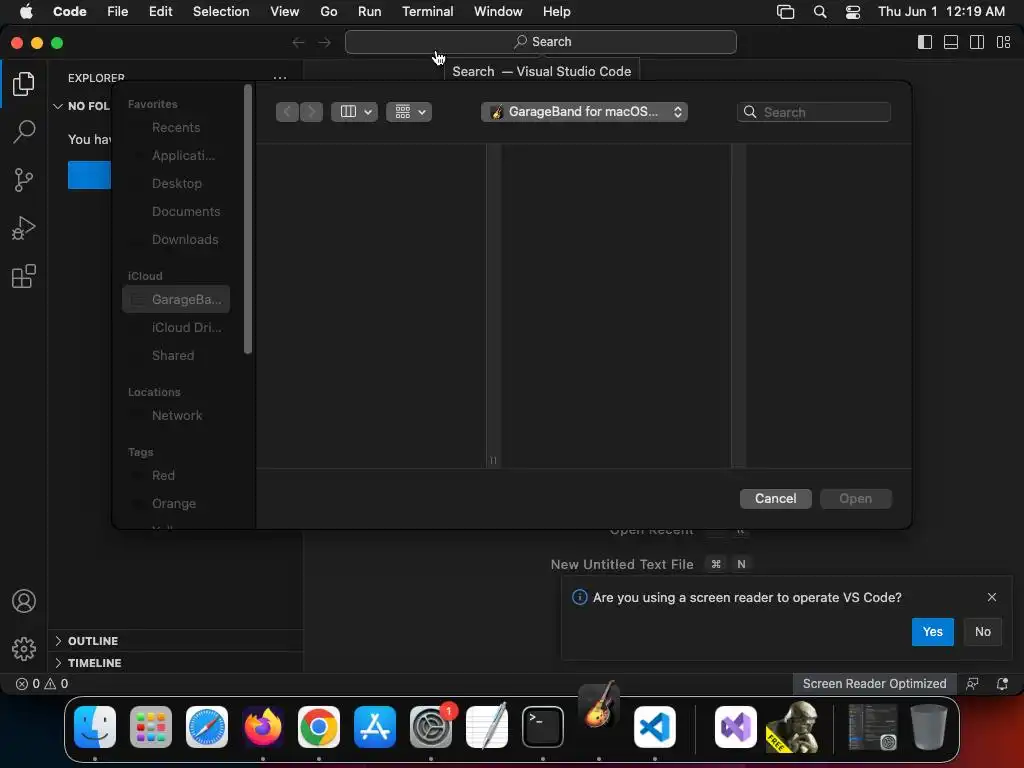
Task: Open the Go menu
Action: click(x=328, y=11)
